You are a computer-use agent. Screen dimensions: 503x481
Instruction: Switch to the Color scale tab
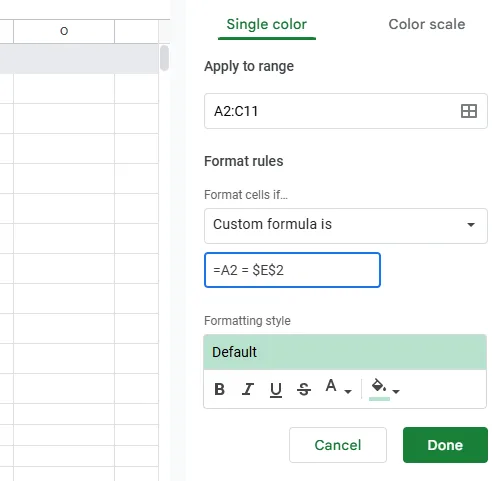[x=427, y=25]
